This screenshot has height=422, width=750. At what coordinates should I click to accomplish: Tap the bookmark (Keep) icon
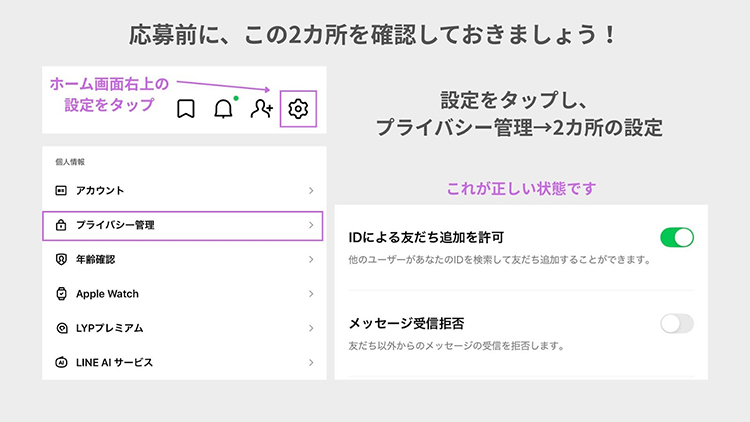click(x=186, y=109)
